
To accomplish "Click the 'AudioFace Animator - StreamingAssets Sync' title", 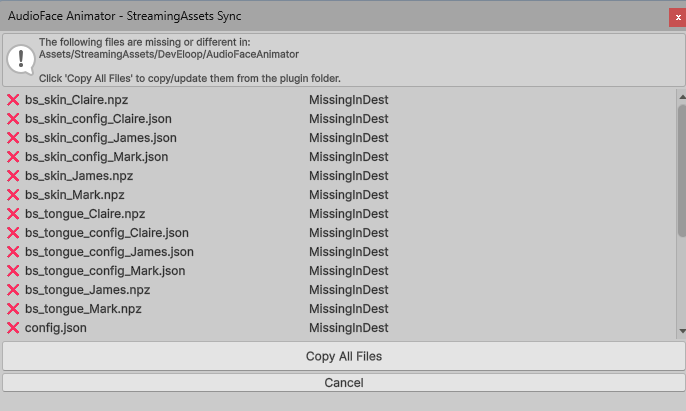I will coord(125,16).
